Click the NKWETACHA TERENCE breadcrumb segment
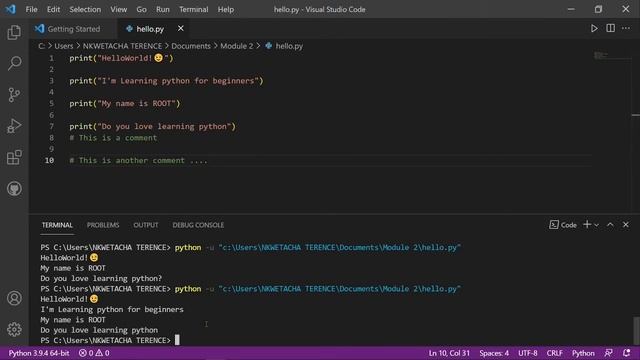 [122, 46]
